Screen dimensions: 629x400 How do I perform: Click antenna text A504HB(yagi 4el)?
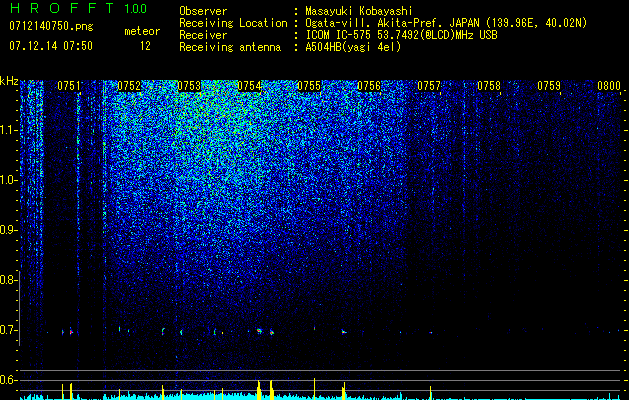pyautogui.click(x=353, y=47)
